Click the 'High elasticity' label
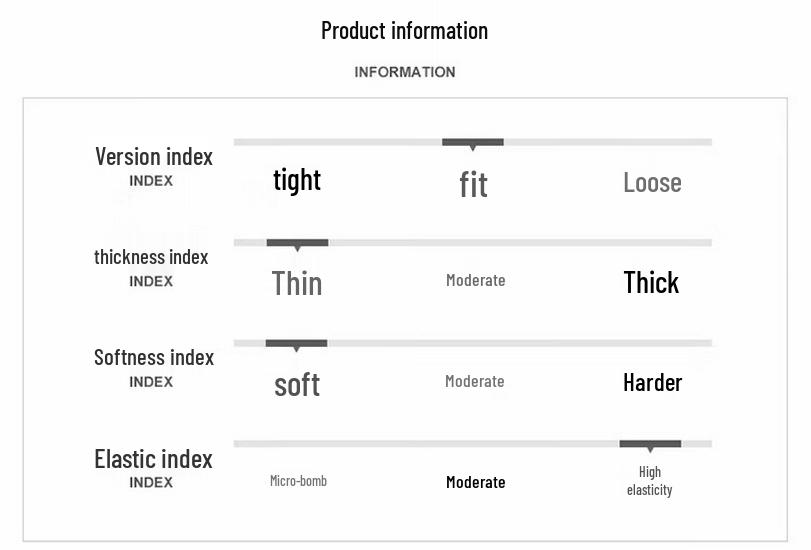Image resolution: width=811 pixels, height=550 pixels. 650,481
